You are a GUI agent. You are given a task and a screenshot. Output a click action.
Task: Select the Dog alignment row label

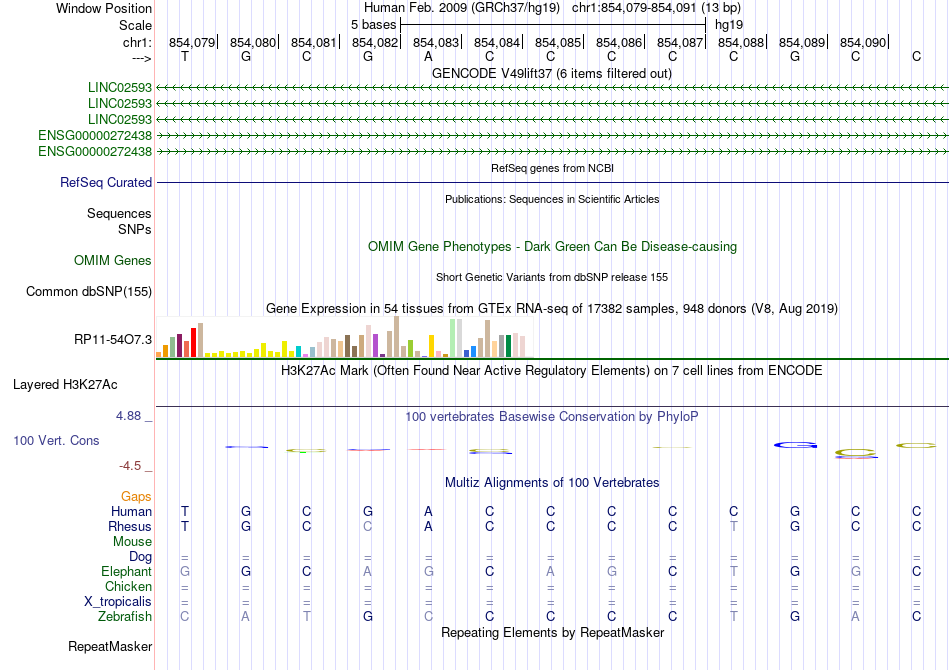[140, 557]
